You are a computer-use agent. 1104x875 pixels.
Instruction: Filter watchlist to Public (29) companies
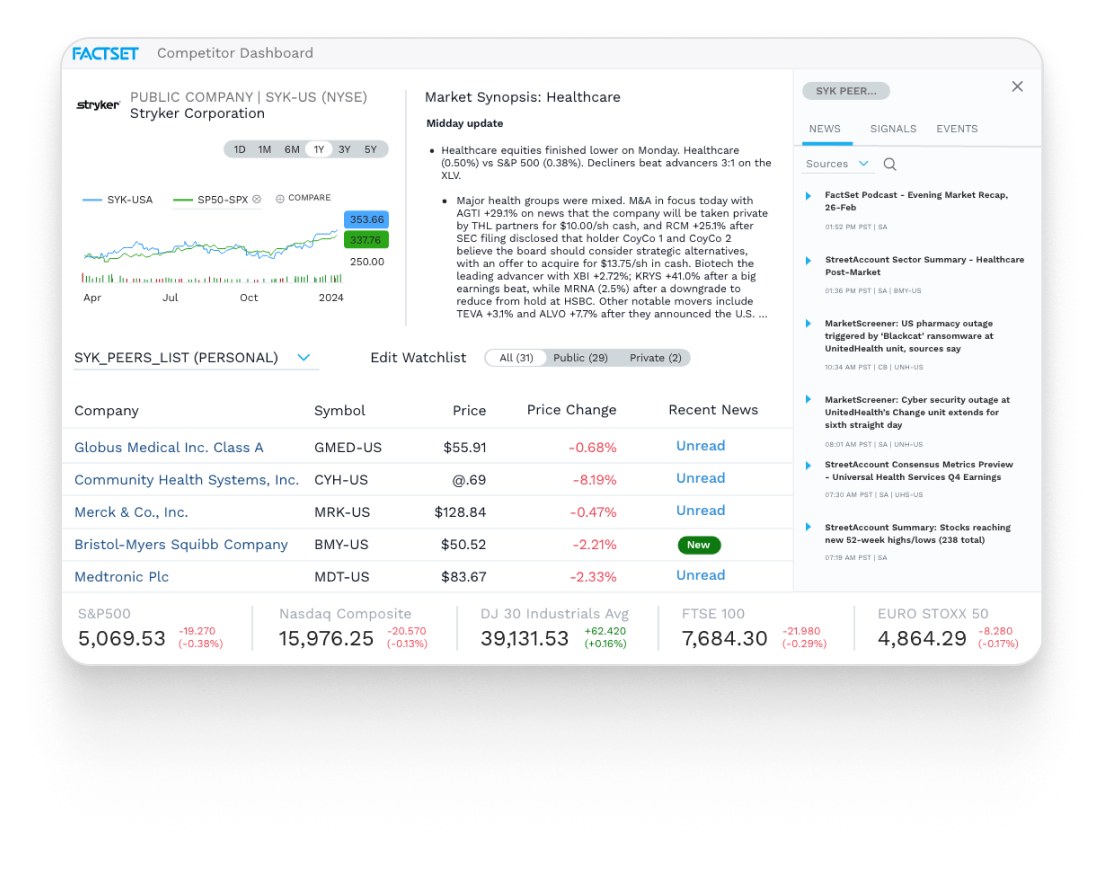click(580, 358)
